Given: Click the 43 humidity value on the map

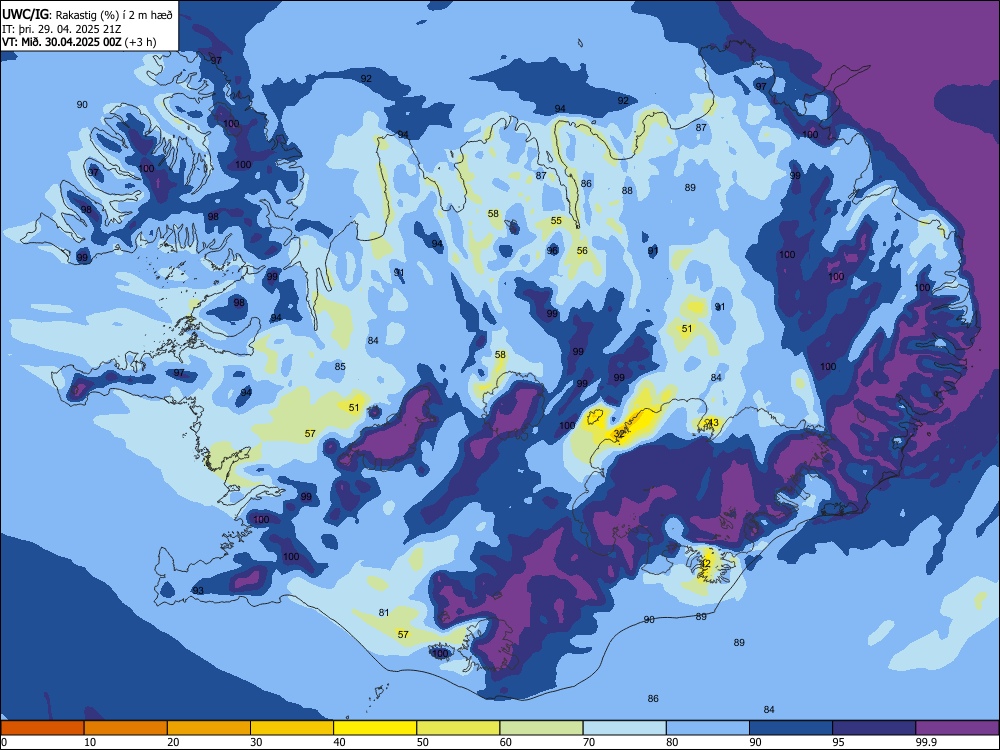Looking at the screenshot, I should [713, 423].
